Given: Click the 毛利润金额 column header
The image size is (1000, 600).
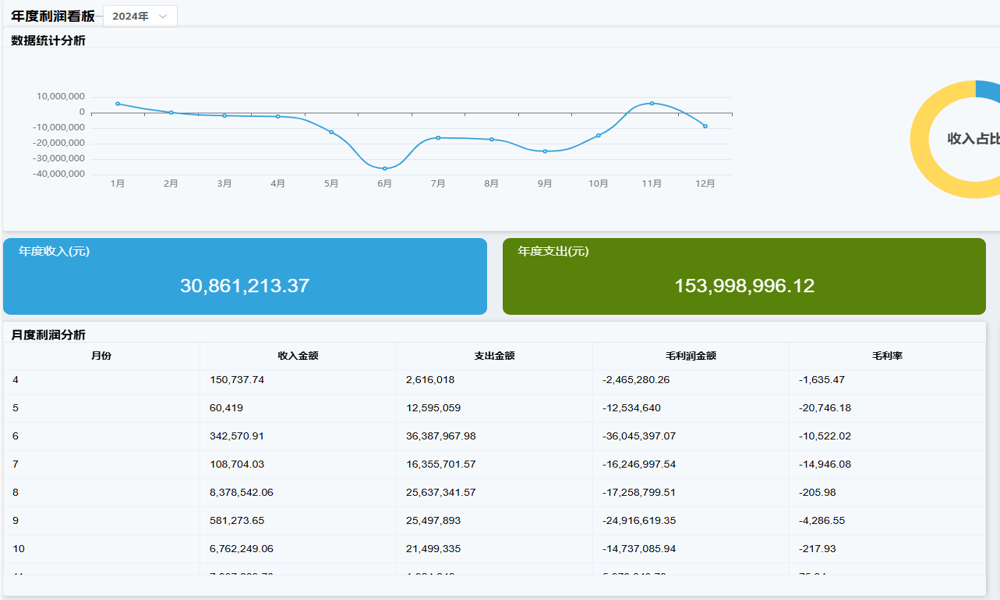Looking at the screenshot, I should click(x=690, y=356).
